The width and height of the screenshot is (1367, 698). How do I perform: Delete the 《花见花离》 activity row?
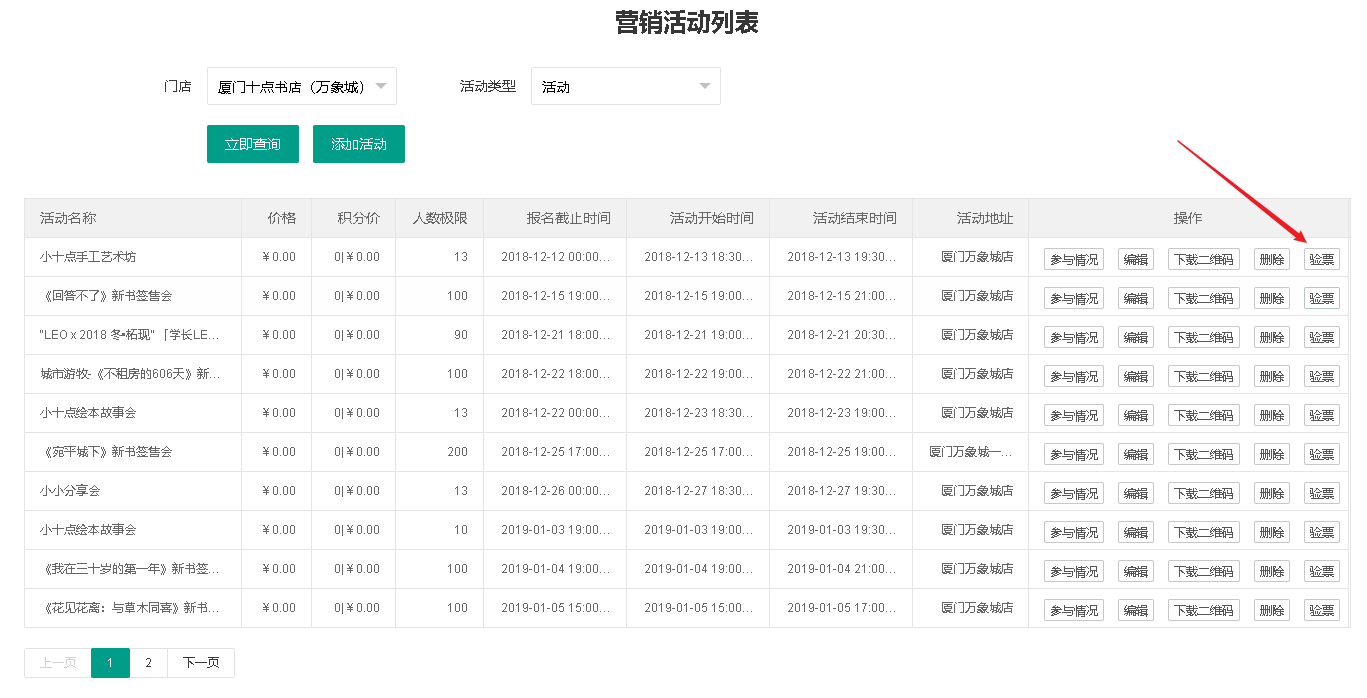(x=1271, y=610)
